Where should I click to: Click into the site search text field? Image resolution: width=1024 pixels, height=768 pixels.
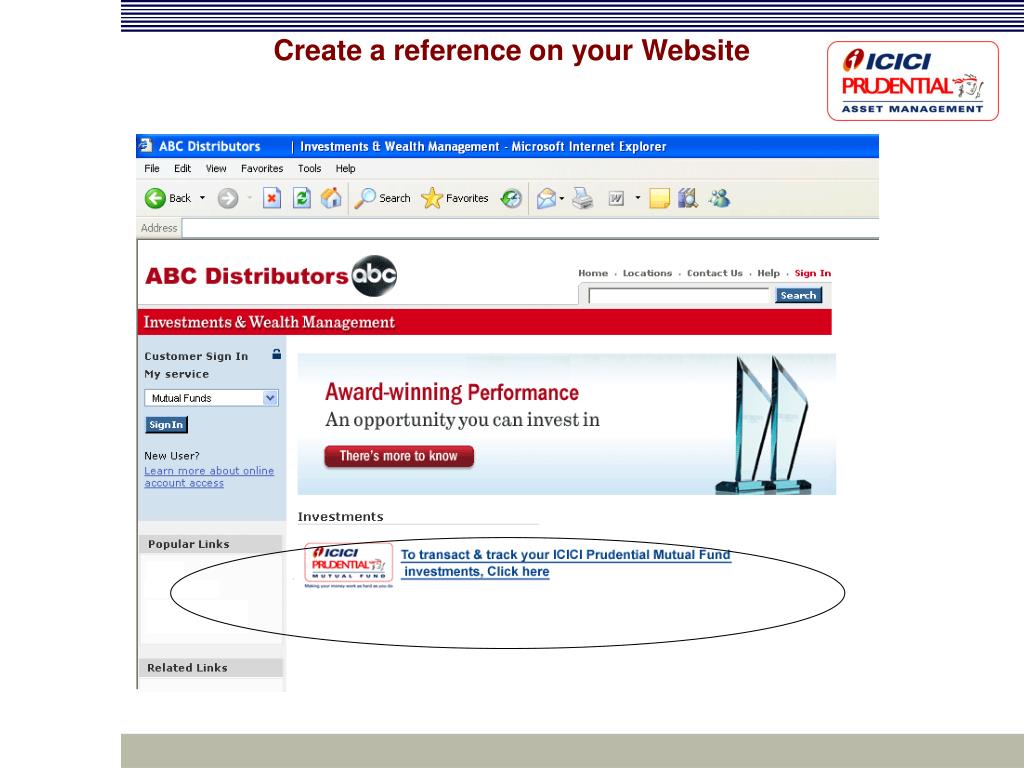[679, 296]
